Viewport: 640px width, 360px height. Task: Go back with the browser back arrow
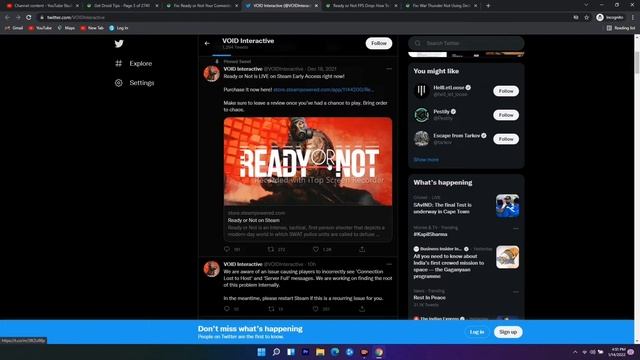click(x=7, y=18)
